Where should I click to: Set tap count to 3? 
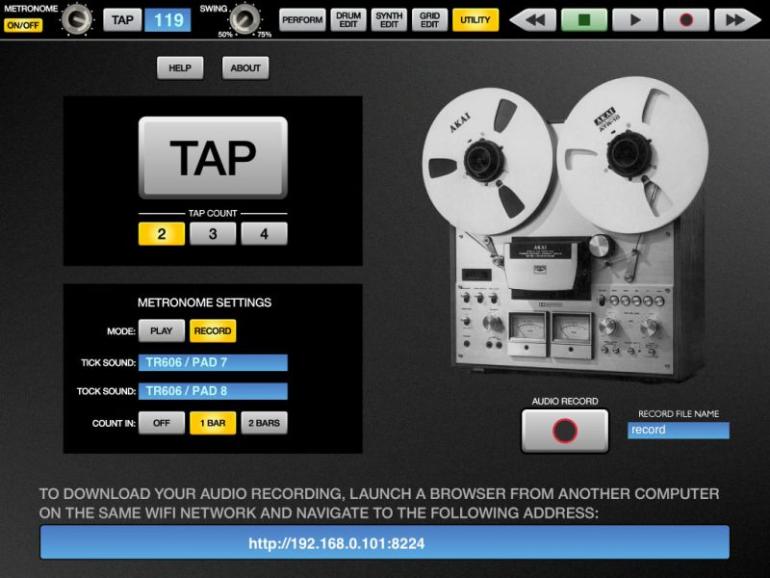(x=213, y=234)
